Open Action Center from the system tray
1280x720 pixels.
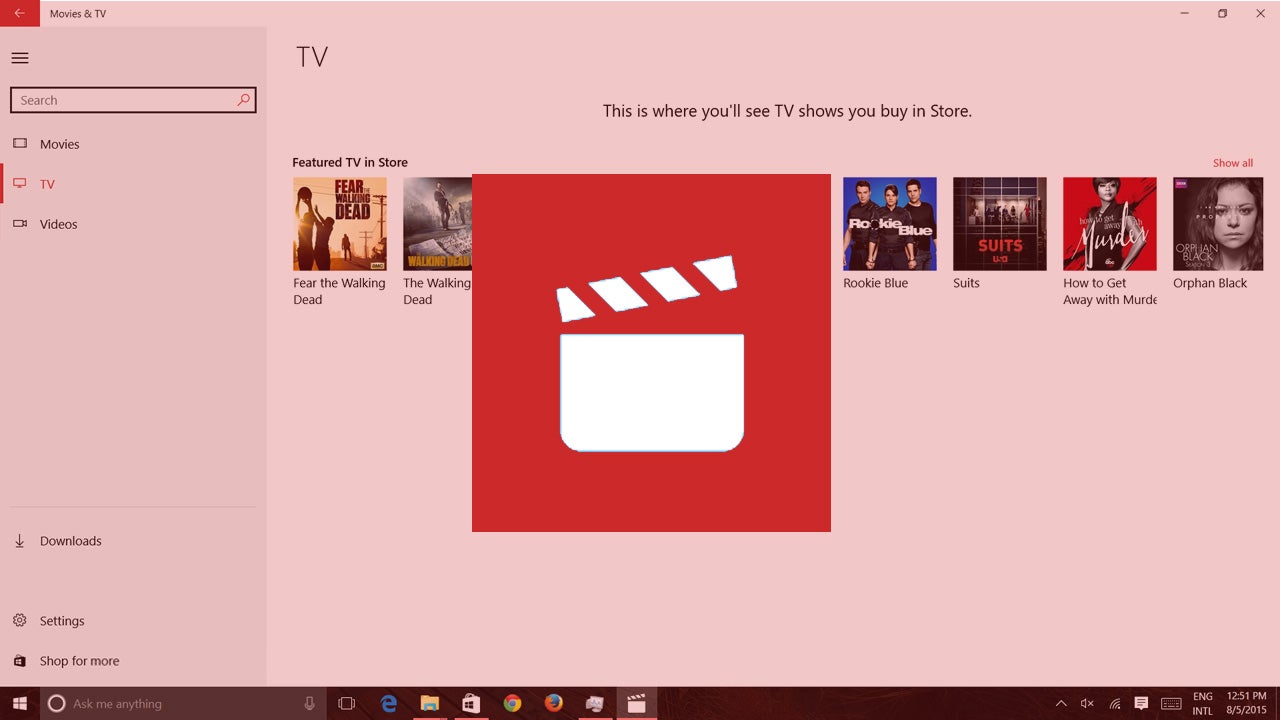click(x=1141, y=704)
